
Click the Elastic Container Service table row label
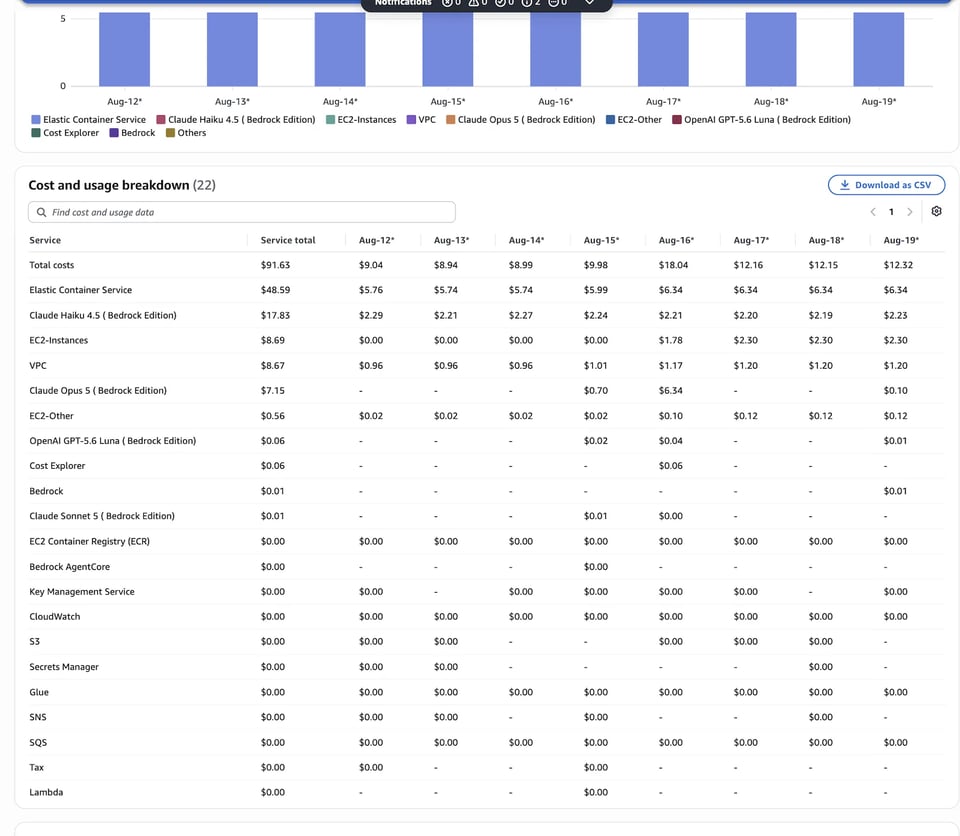pos(80,290)
